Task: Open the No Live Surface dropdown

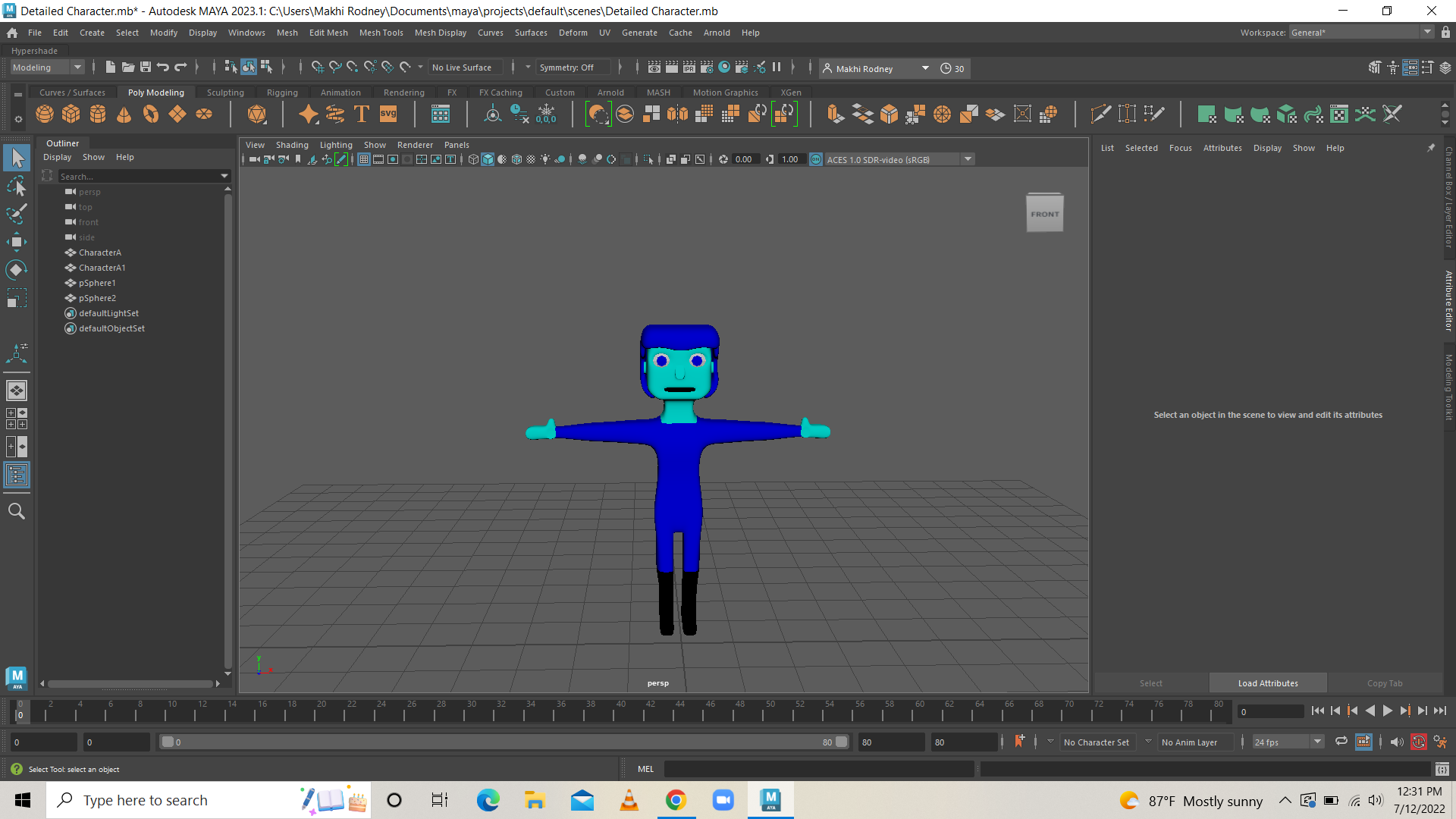Action: point(466,67)
